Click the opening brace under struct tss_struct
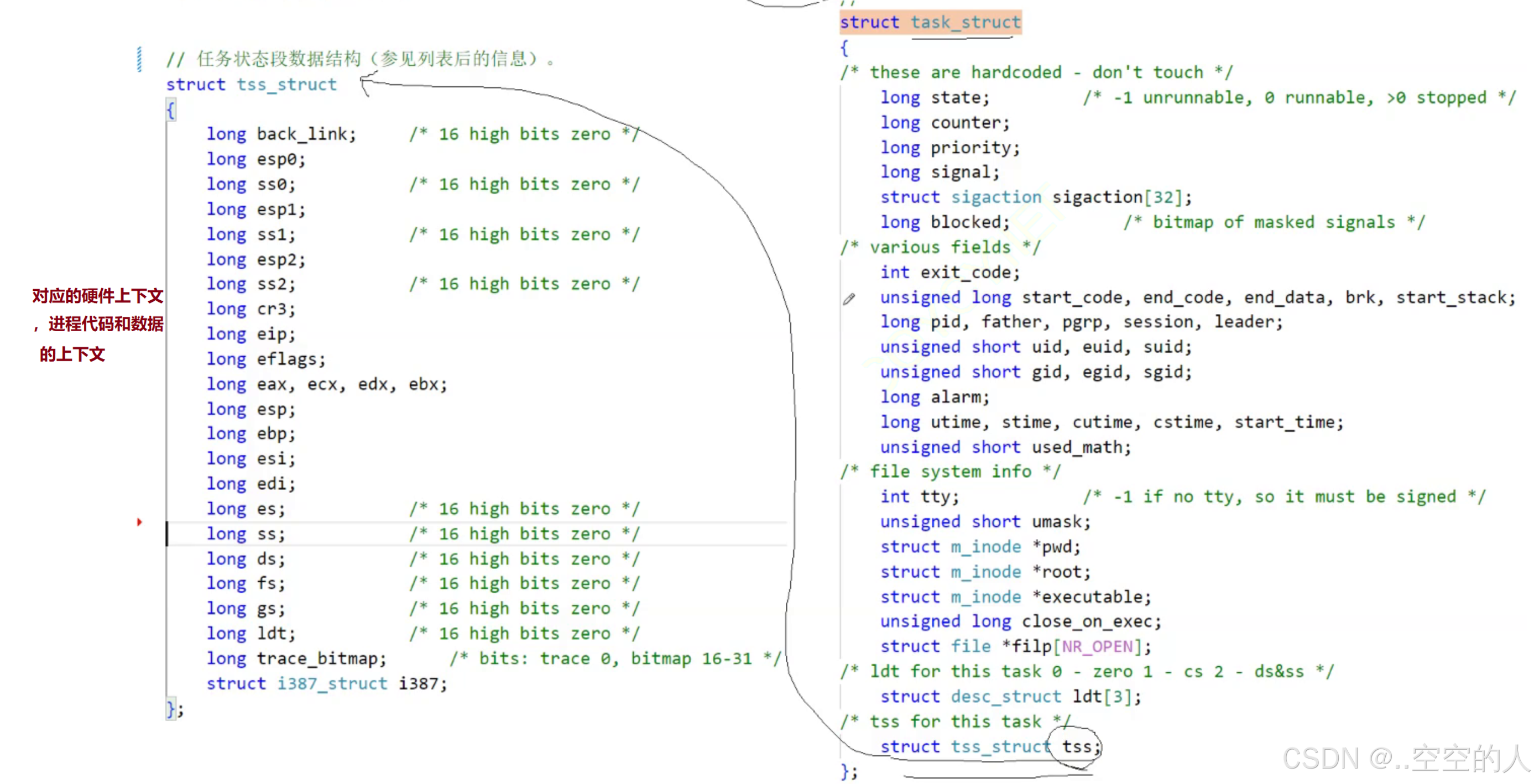The image size is (1534, 784). pyautogui.click(x=171, y=110)
